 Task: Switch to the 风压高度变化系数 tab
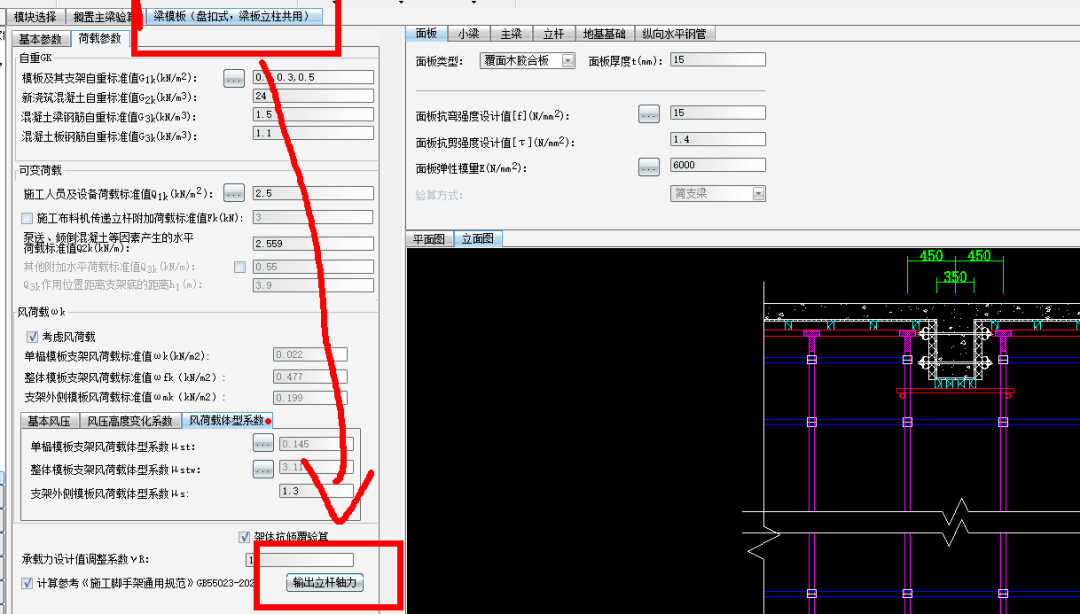[129, 420]
